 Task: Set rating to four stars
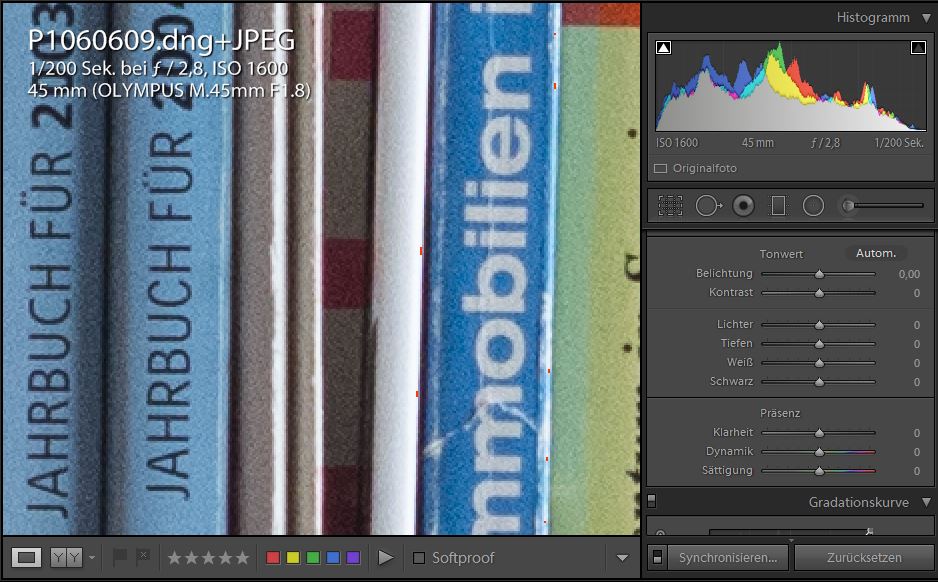(225, 558)
